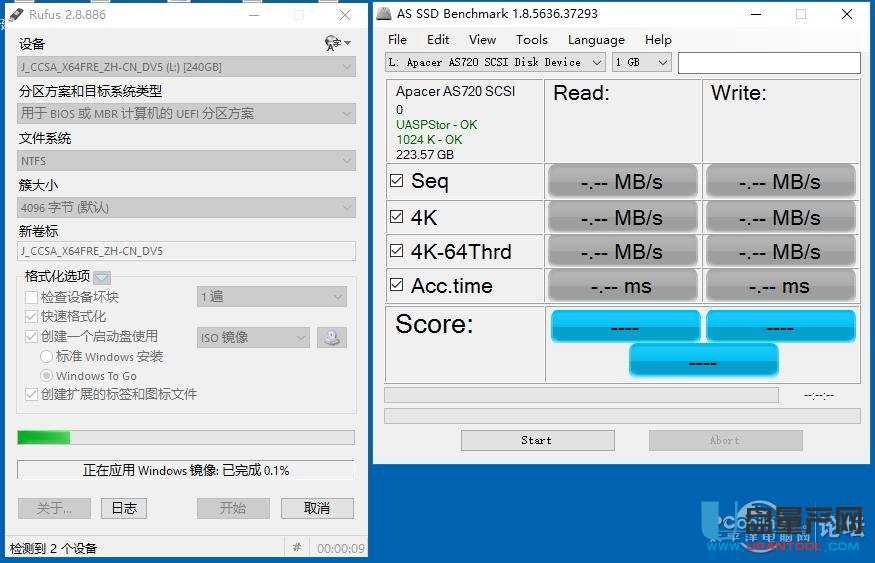The width and height of the screenshot is (875, 563).
Task: Click the 'UASPStor - OK' driver text
Action: point(436,124)
